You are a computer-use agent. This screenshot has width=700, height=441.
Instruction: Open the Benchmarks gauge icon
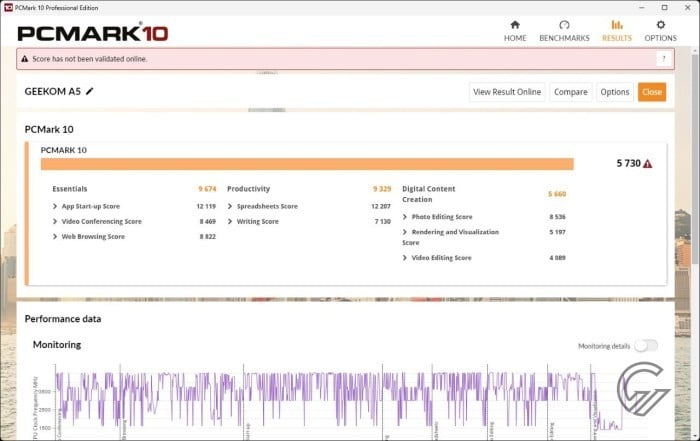tap(564, 25)
